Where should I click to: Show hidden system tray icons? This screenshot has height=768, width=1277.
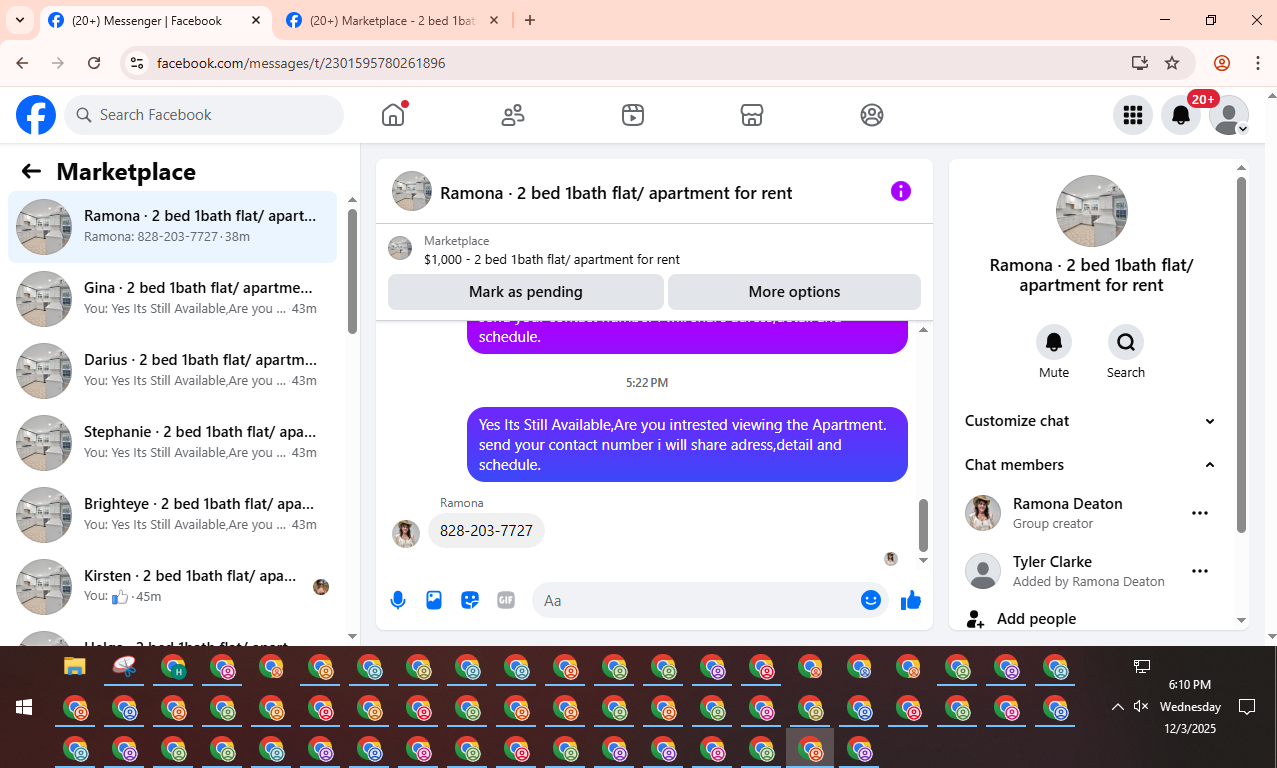coord(1117,707)
